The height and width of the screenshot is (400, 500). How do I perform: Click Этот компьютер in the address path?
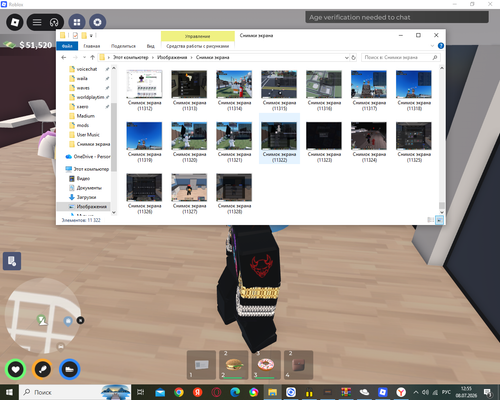pos(131,57)
